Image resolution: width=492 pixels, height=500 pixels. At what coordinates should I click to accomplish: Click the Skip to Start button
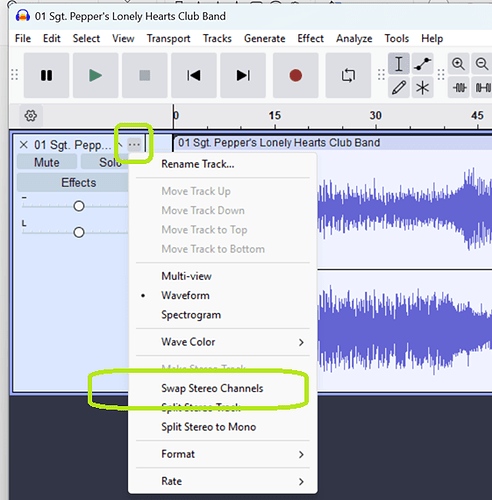point(194,75)
